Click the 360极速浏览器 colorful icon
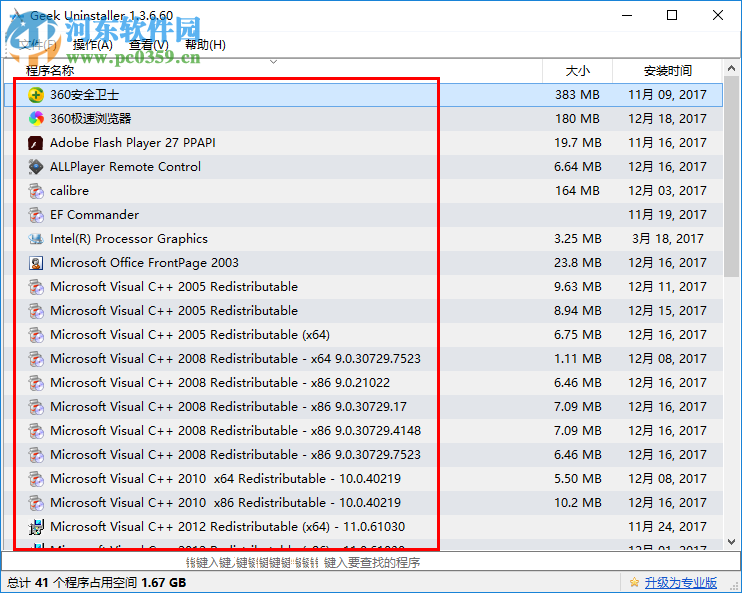The image size is (742, 593). click(36, 119)
